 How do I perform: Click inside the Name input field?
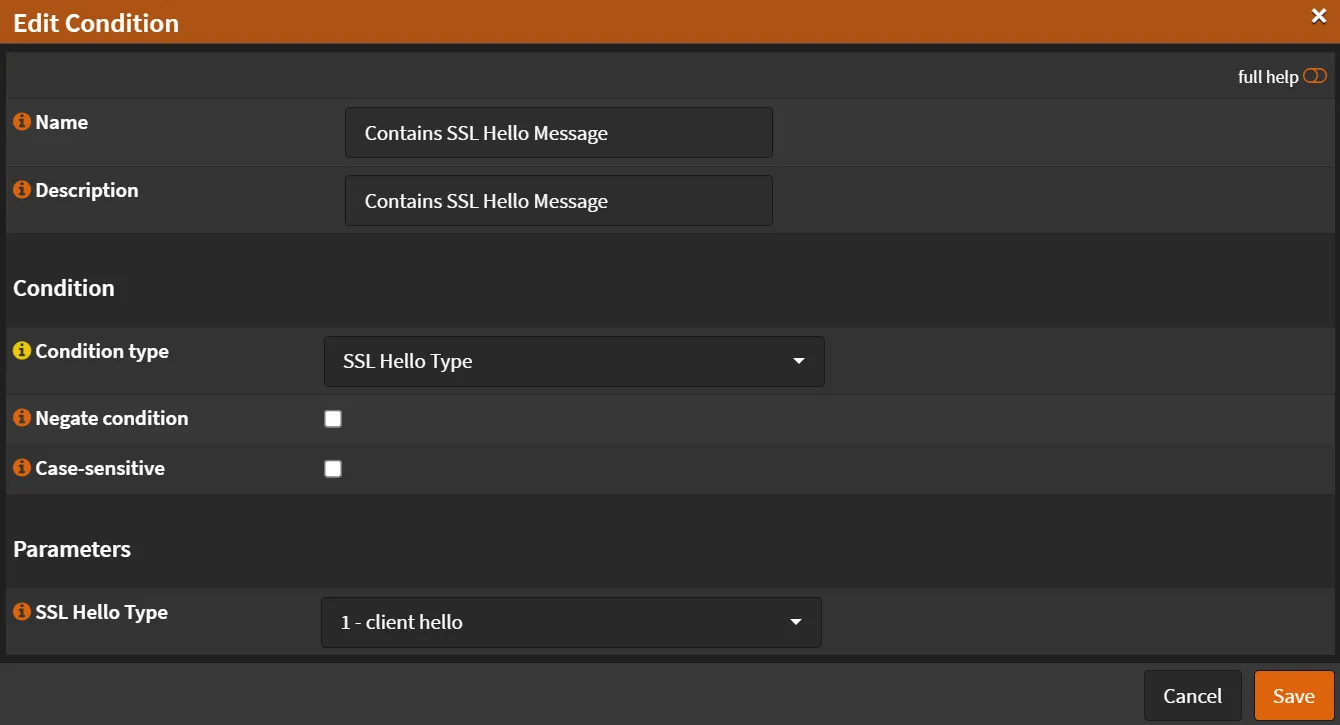coord(558,132)
